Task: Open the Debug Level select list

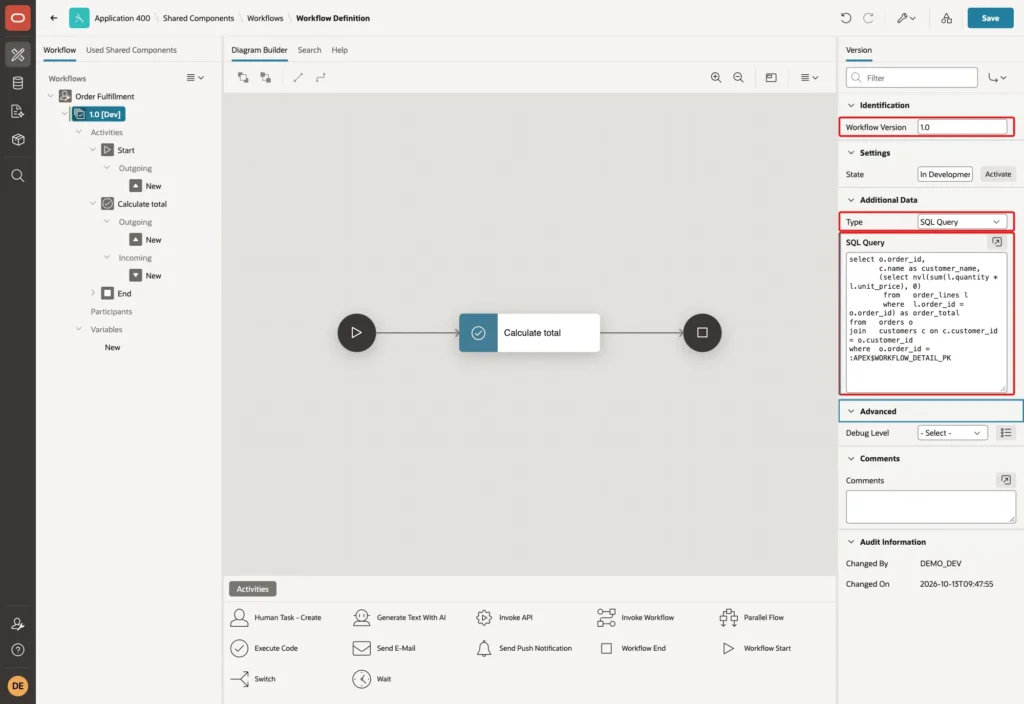Action: tap(950, 432)
